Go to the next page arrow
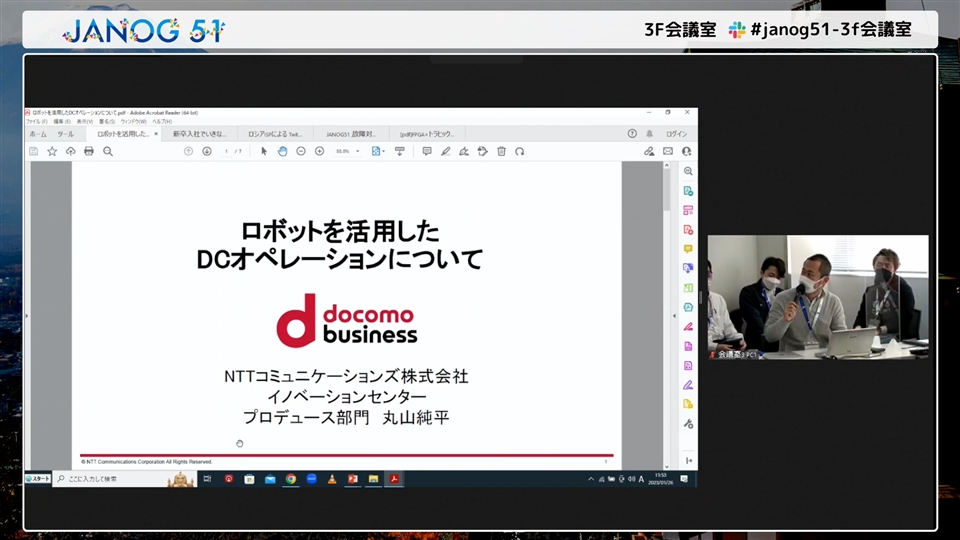The height and width of the screenshot is (540, 960). [207, 151]
